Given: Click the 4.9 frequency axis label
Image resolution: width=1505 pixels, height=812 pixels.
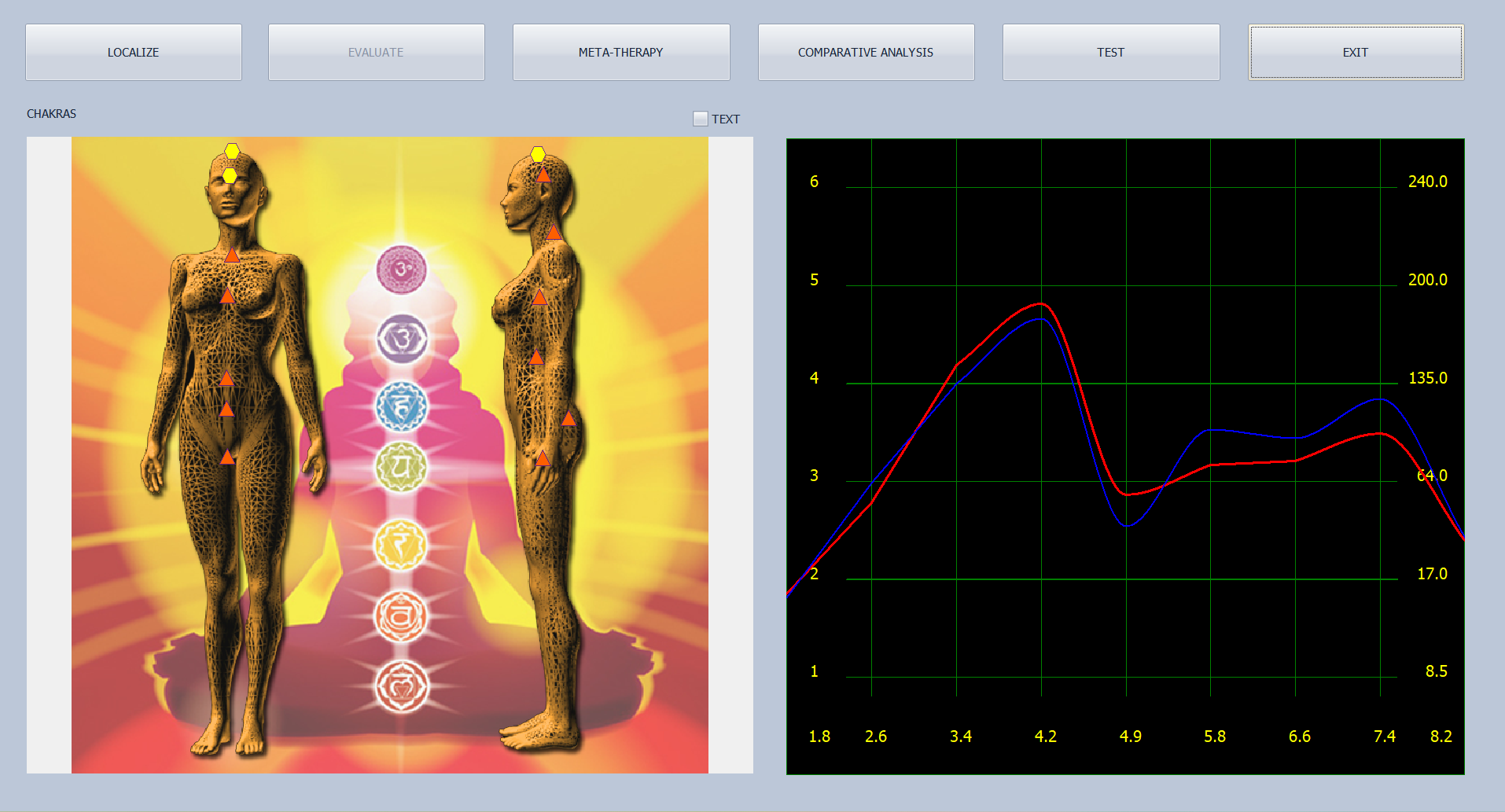Looking at the screenshot, I should [1131, 737].
